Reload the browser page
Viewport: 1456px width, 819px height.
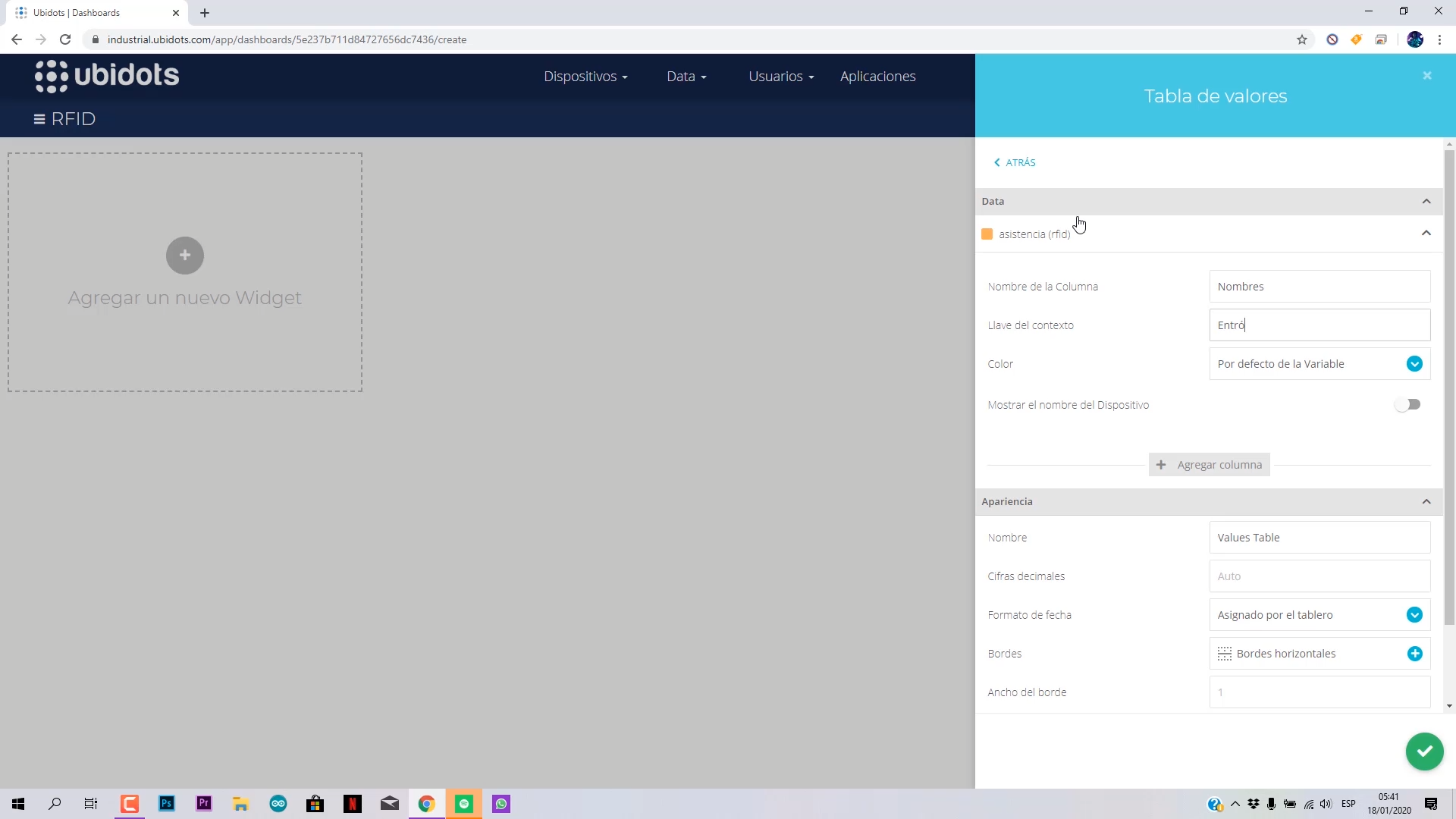[x=65, y=39]
